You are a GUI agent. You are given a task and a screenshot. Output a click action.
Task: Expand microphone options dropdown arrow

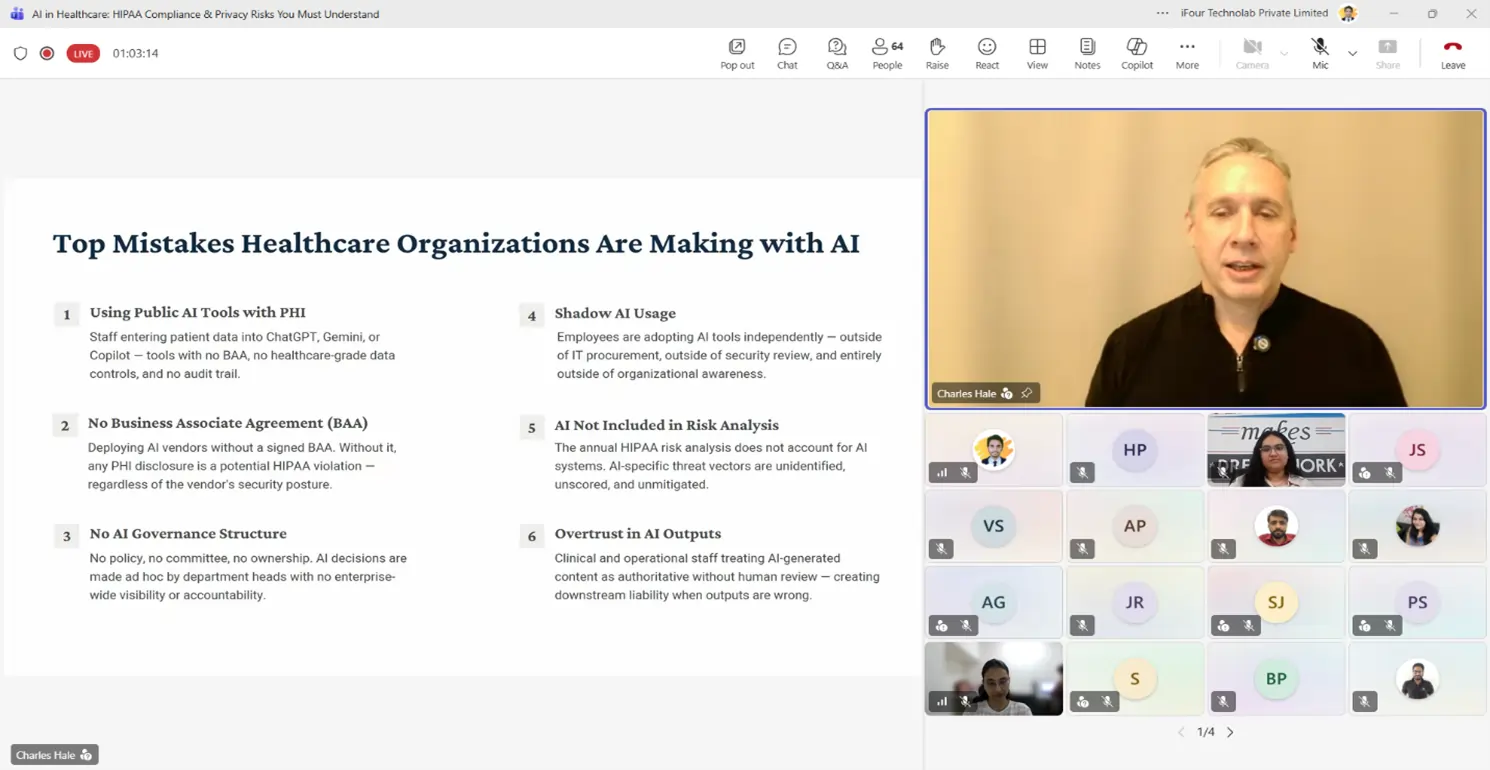(x=1353, y=53)
